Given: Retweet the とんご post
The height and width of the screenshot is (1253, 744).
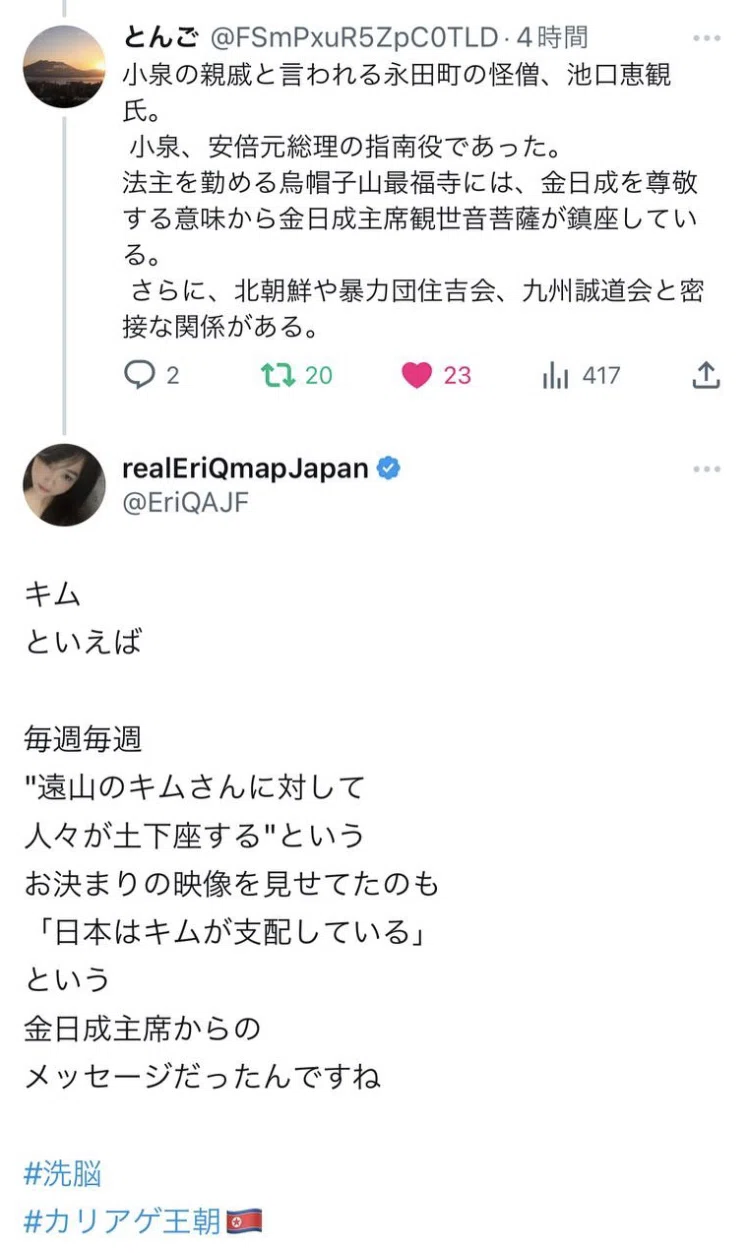Looking at the screenshot, I should 278,375.
